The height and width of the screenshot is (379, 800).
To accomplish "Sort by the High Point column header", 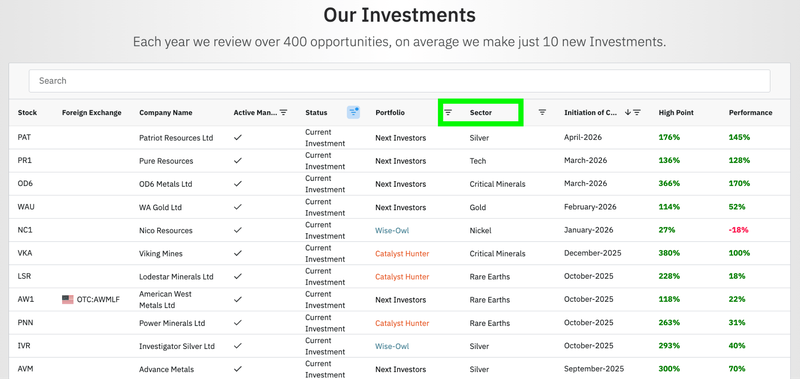I will 676,113.
